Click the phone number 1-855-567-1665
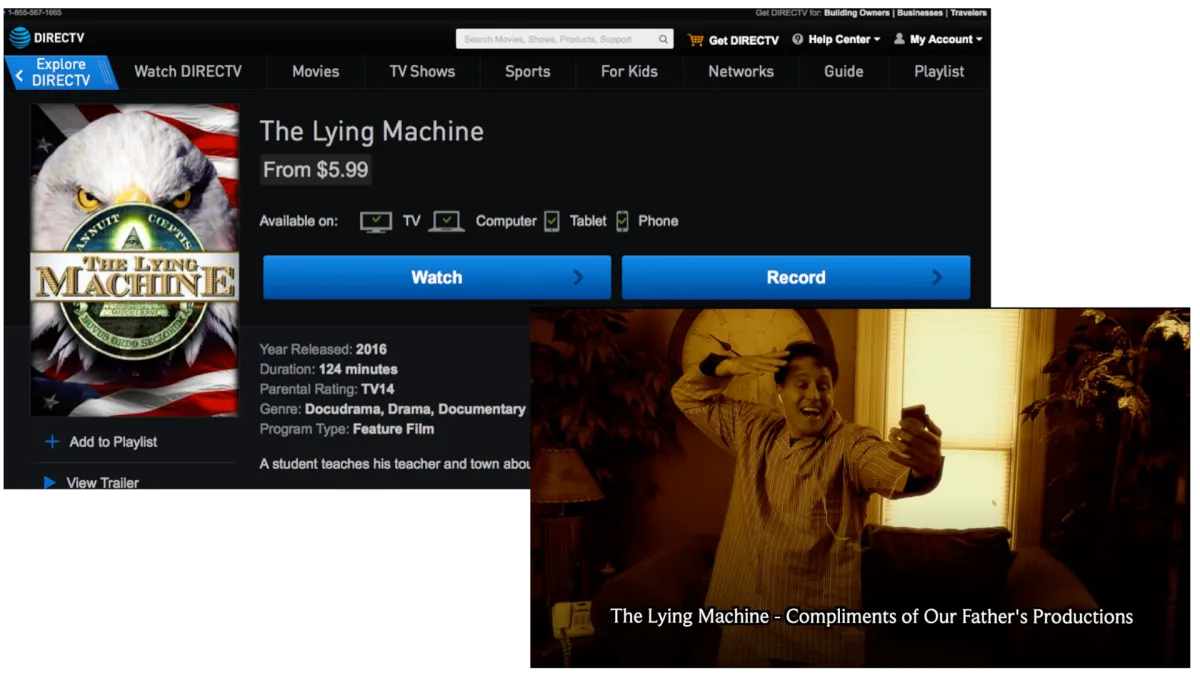 click(x=34, y=13)
